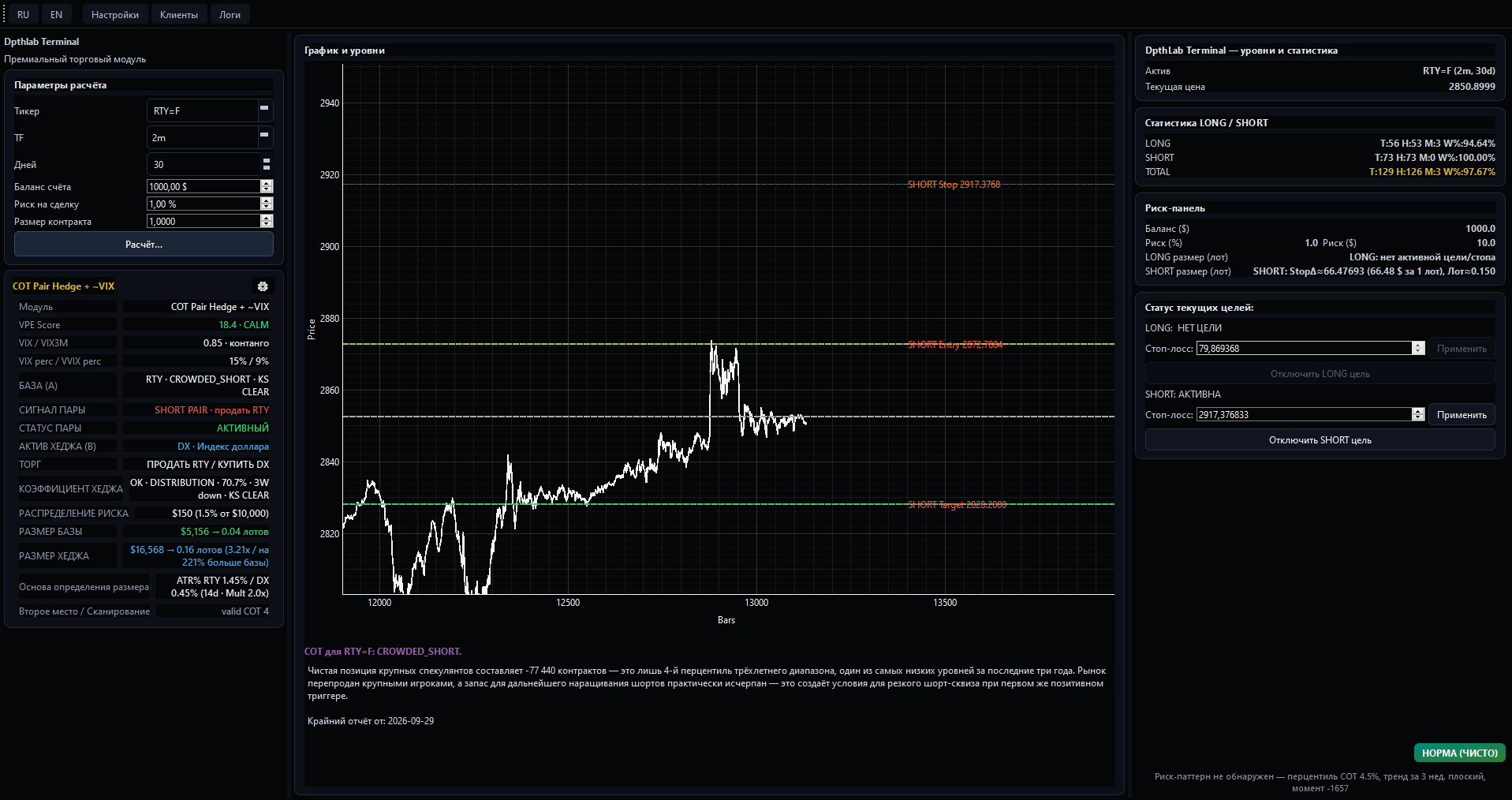Expand the TF dropdown showing 2m

point(264,137)
